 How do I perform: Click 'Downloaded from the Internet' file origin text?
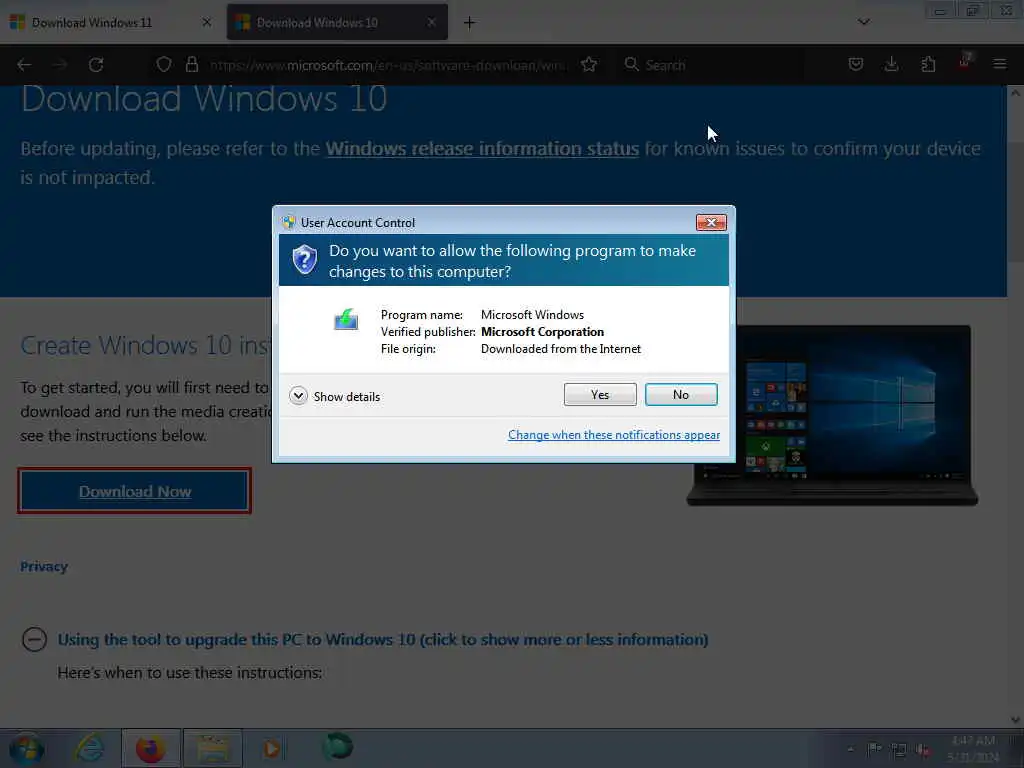(560, 349)
